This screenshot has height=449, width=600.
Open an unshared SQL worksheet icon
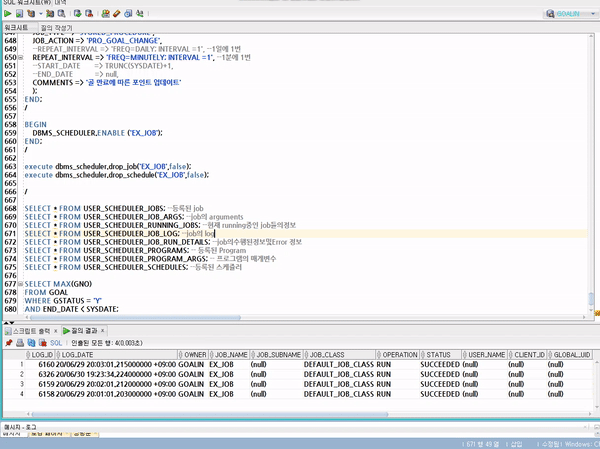[106, 14]
